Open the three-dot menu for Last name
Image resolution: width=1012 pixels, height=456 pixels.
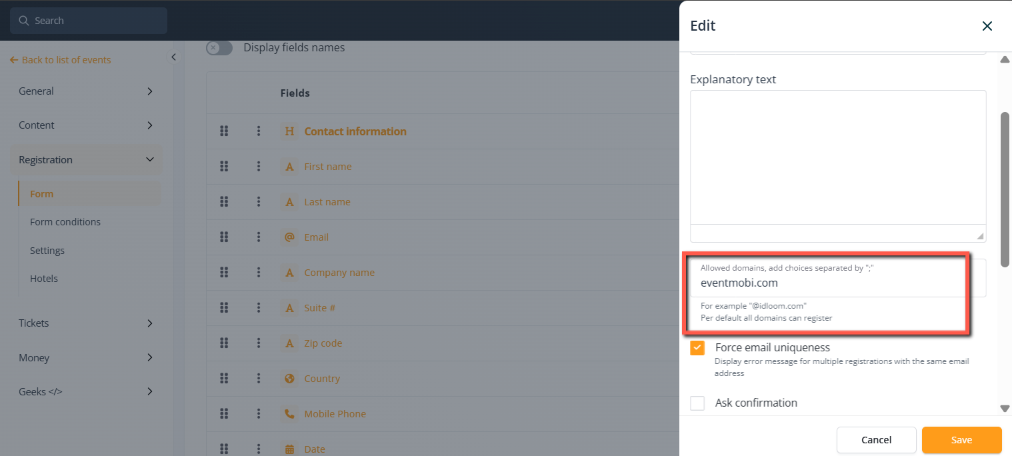[258, 202]
